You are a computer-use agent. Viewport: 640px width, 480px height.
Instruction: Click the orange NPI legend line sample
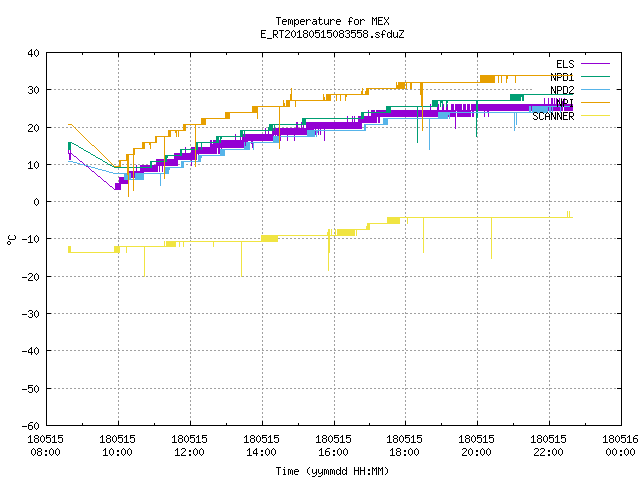pyautogui.click(x=595, y=102)
